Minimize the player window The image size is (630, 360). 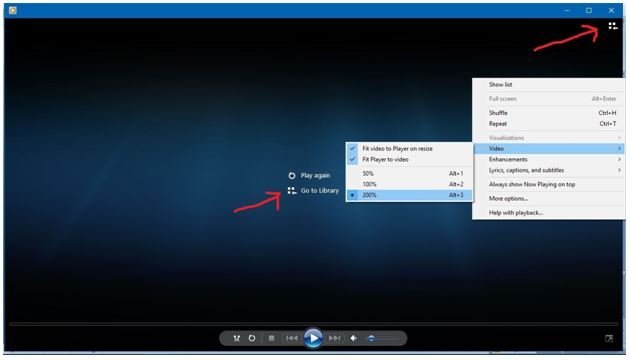click(567, 10)
